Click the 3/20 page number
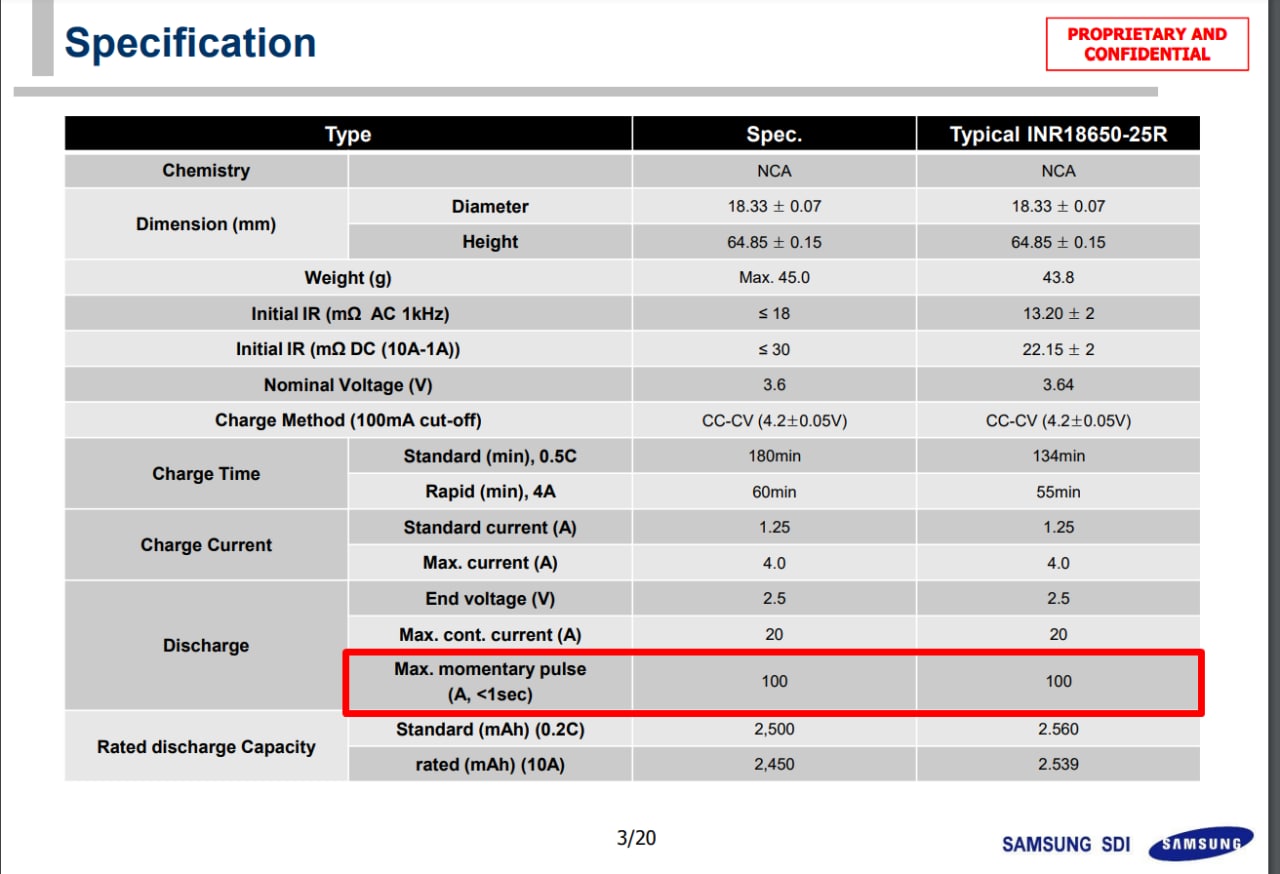Image resolution: width=1280 pixels, height=874 pixels. [x=636, y=838]
